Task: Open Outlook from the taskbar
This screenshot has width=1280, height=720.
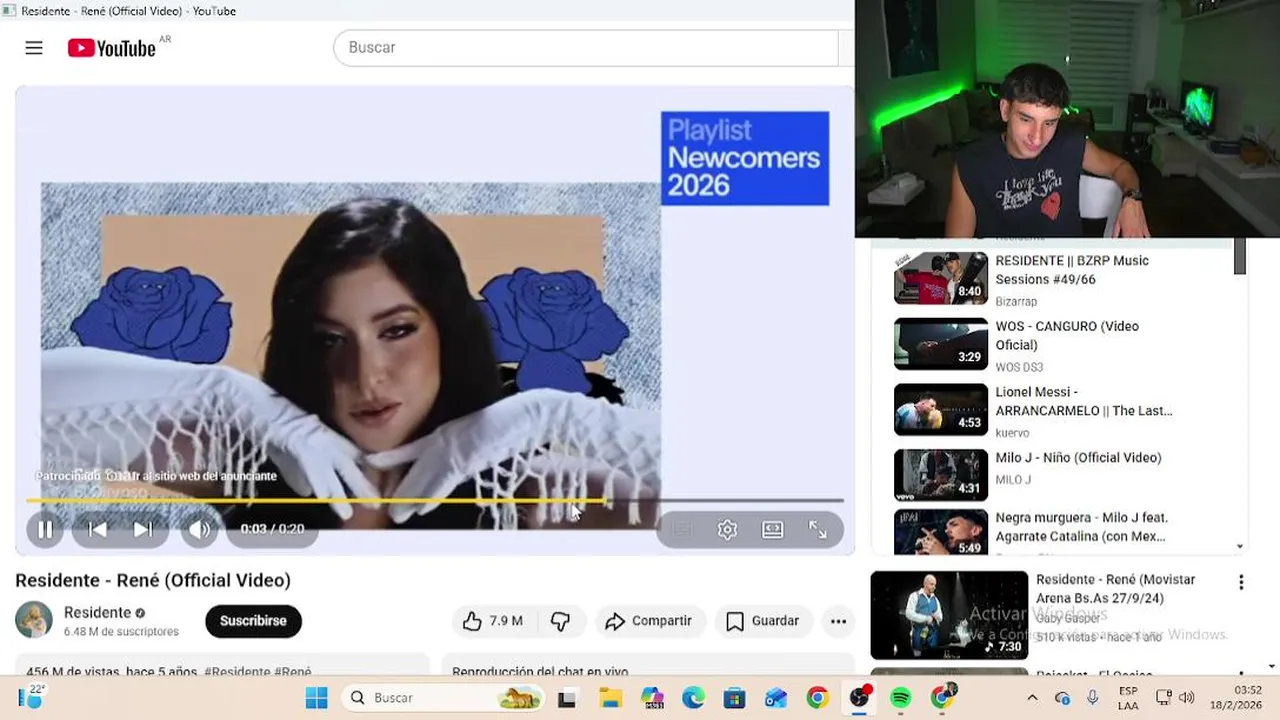Action: (x=776, y=698)
